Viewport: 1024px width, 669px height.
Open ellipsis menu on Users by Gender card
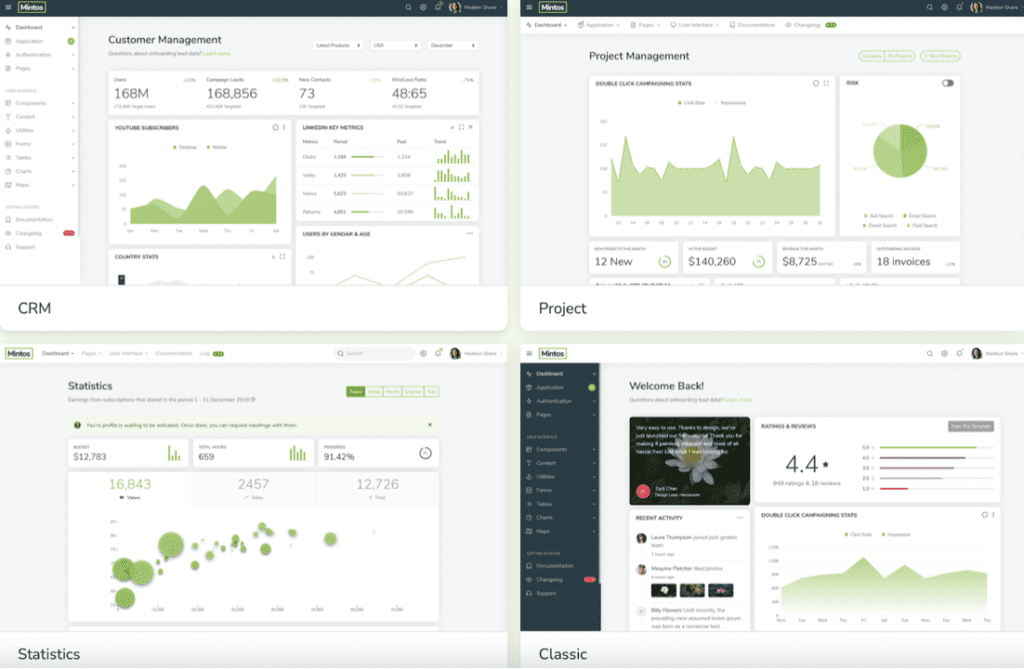pyautogui.click(x=469, y=233)
